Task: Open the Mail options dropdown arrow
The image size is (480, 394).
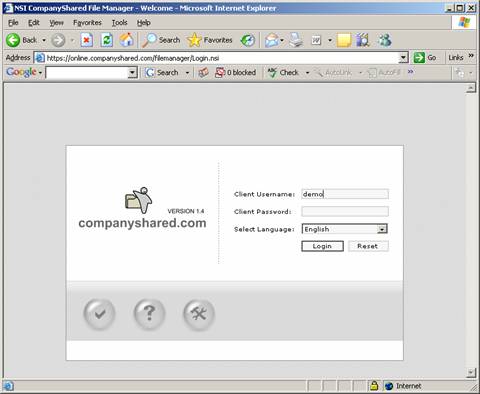Action: 282,41
